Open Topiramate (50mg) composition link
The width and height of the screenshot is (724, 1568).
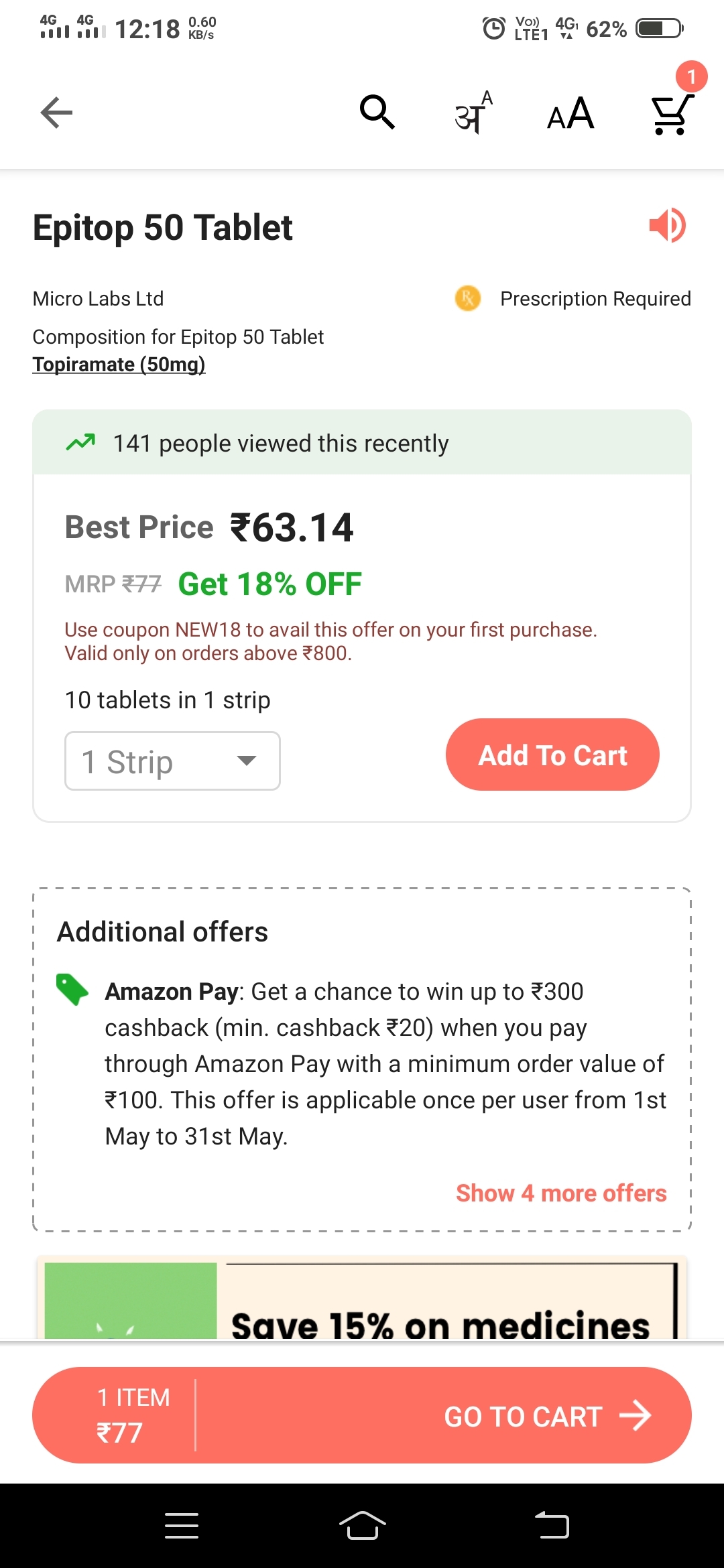pos(119,365)
